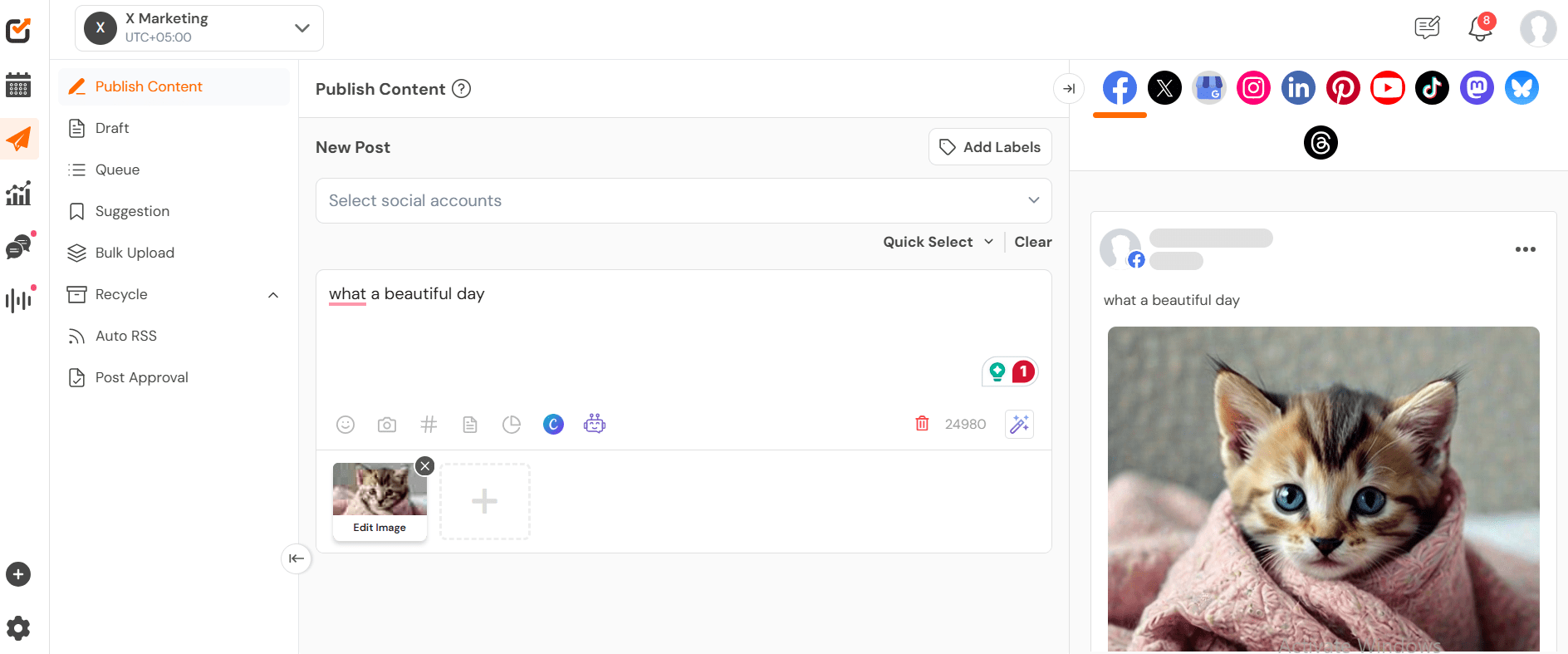Screen dimensions: 1568x654
Task: Click the round plus add icon
Action: (18, 574)
